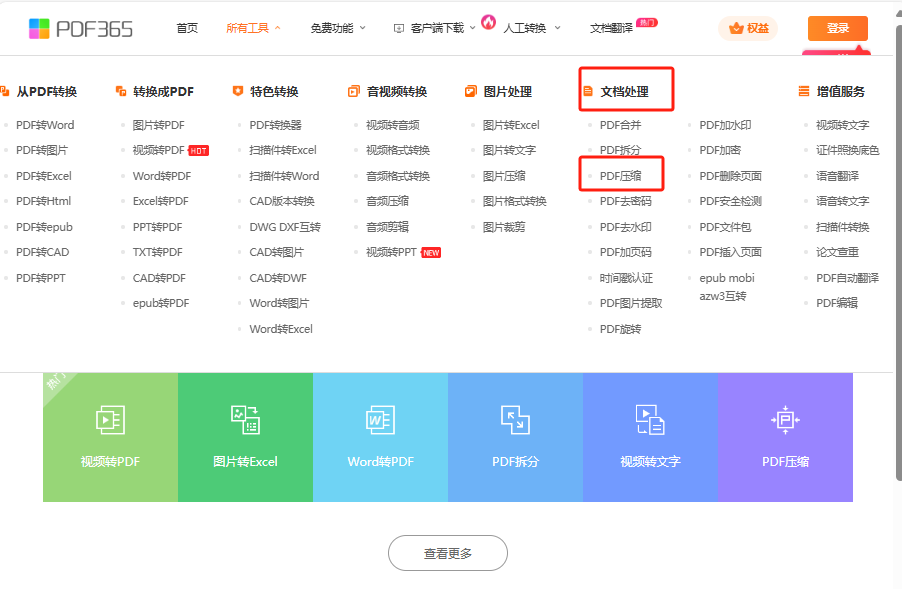Click the 权益 crown icon
Viewport: 902px width, 589px height.
pos(737,28)
